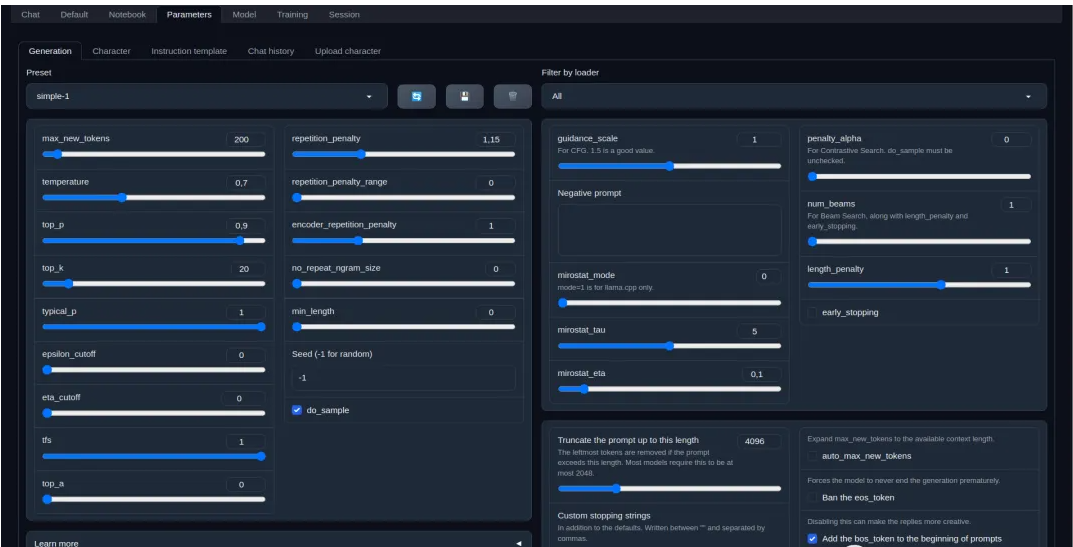Toggle the do_sample checkbox
The image size is (1073, 547).
coord(296,410)
